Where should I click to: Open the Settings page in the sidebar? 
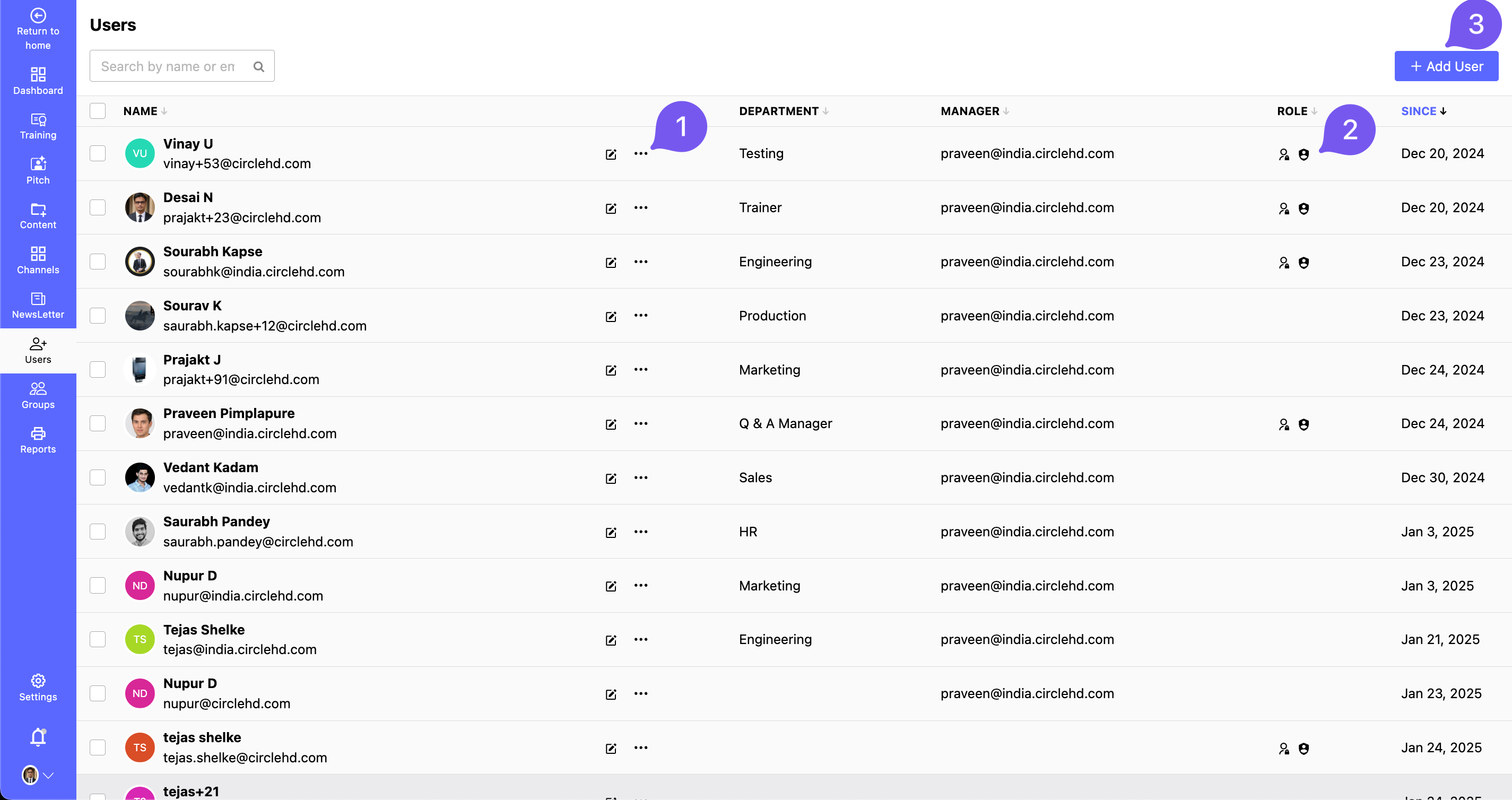coord(38,688)
